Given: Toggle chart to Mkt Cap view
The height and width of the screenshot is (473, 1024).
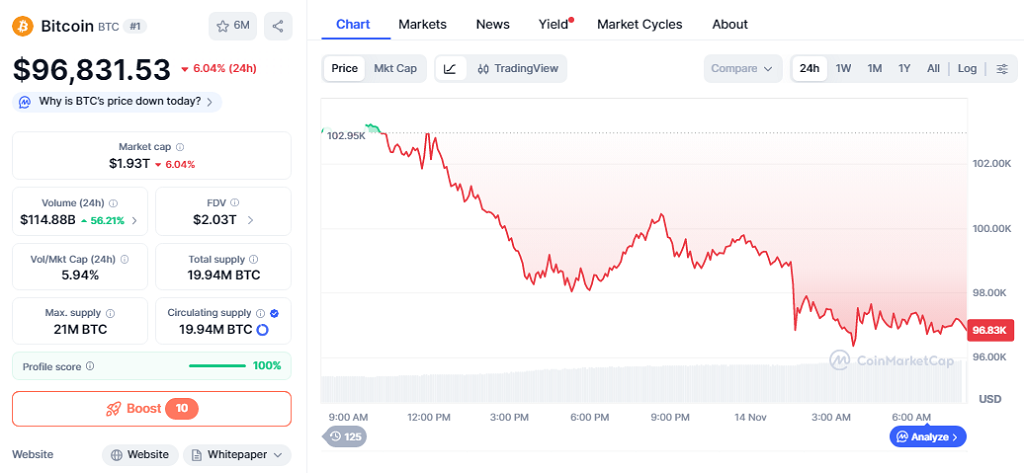Looking at the screenshot, I should coord(395,69).
